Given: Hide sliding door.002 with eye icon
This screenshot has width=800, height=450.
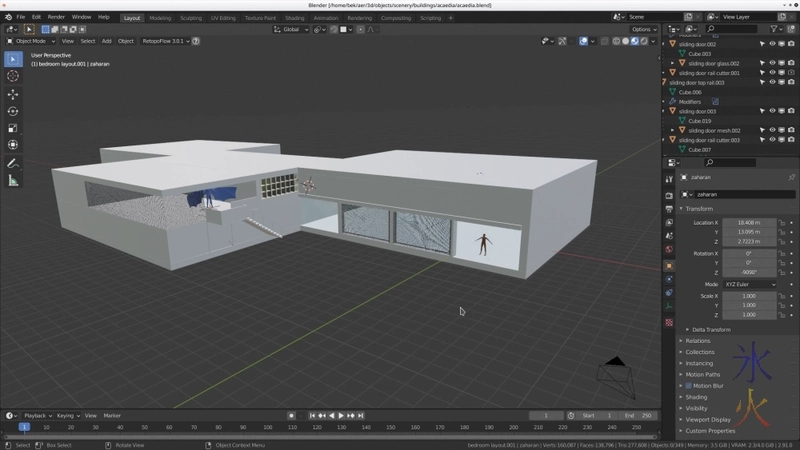Looking at the screenshot, I should pos(772,44).
